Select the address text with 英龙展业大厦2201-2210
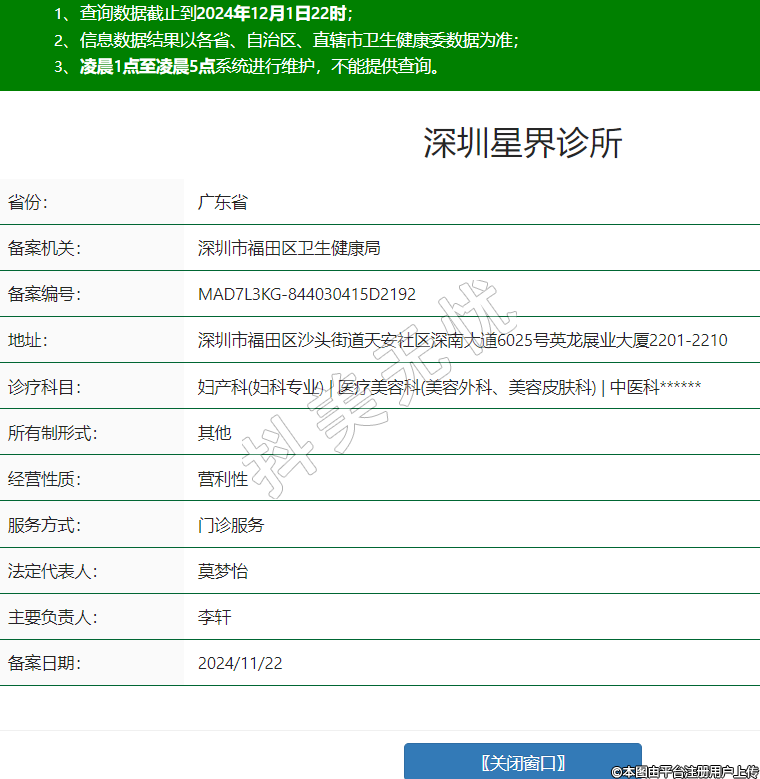The width and height of the screenshot is (760, 779). pos(462,340)
